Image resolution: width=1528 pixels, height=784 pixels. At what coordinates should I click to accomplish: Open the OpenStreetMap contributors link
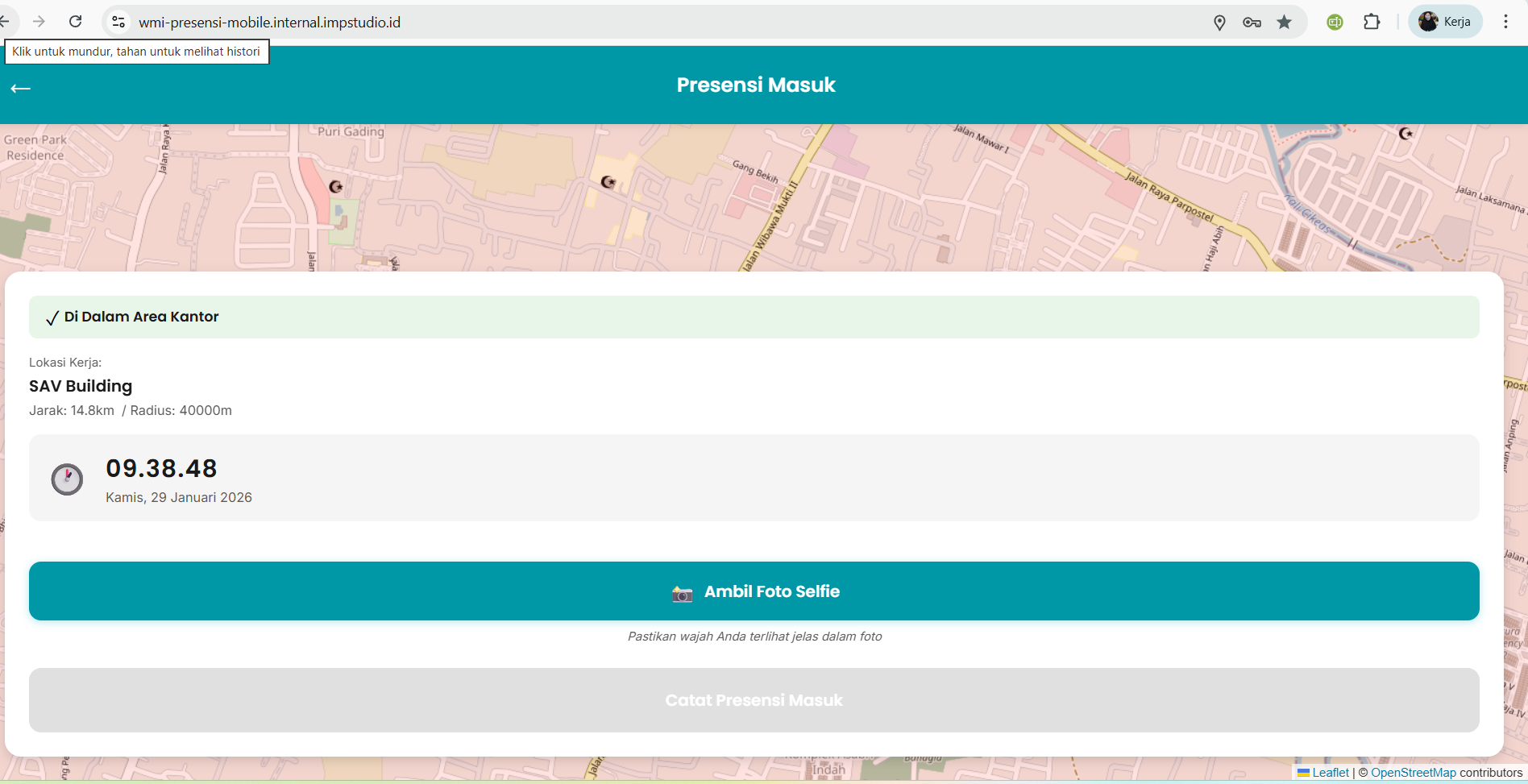coord(1413,773)
